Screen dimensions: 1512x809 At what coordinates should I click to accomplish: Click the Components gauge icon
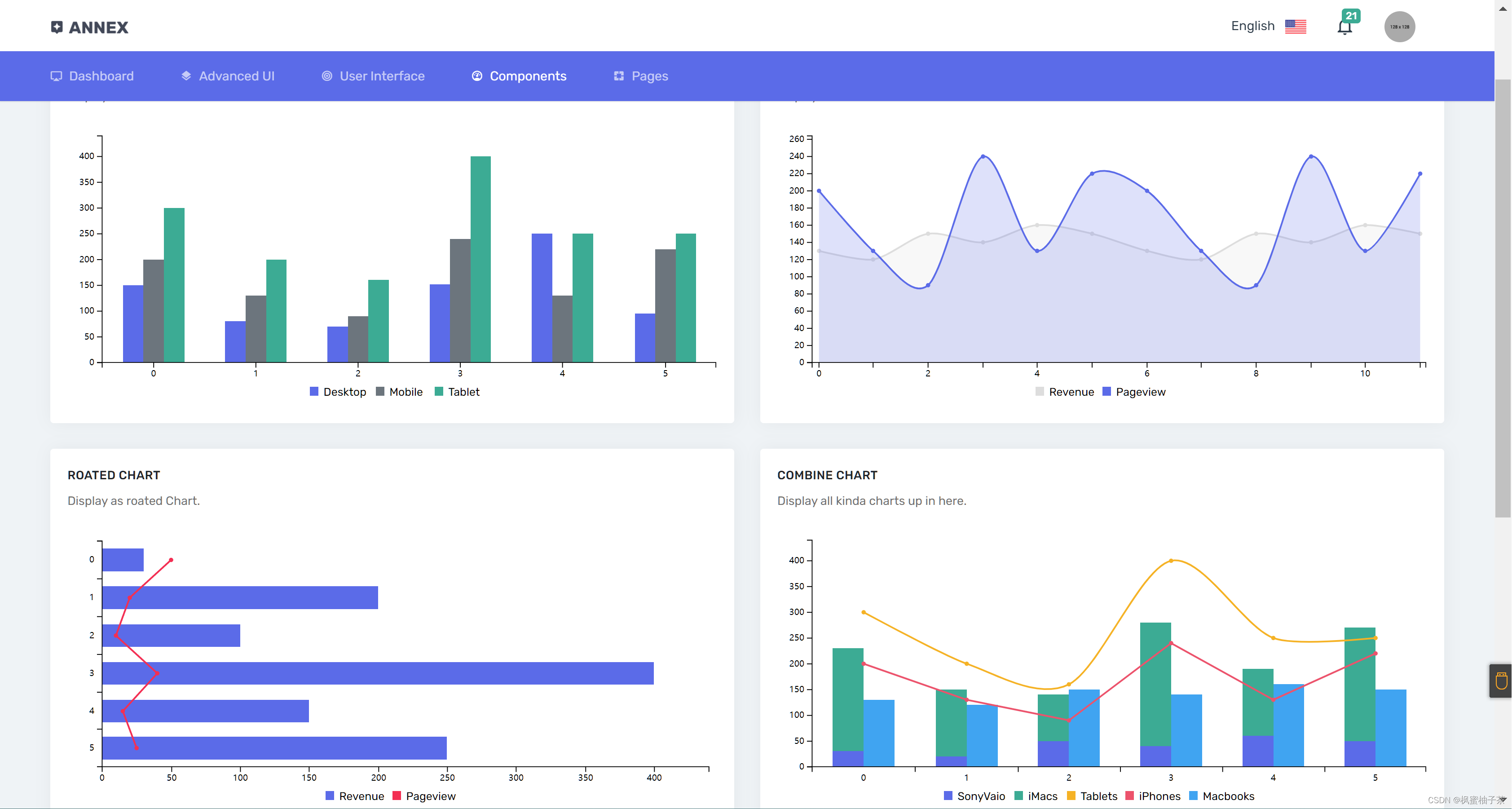(x=477, y=76)
